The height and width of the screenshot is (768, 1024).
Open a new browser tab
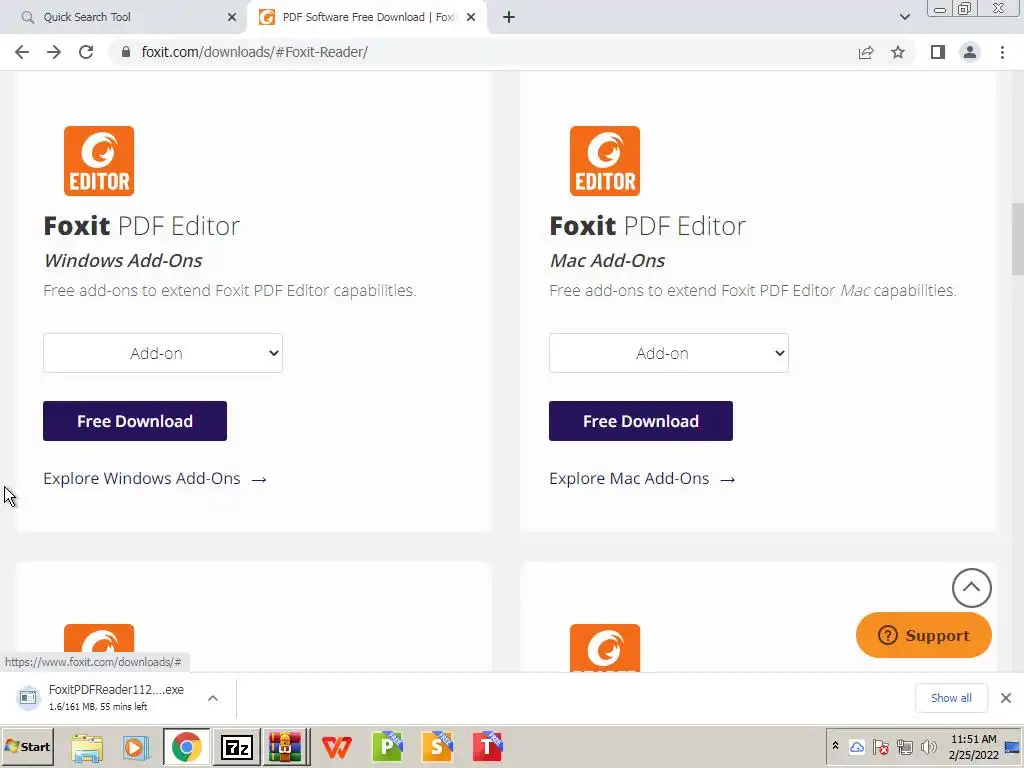point(509,18)
